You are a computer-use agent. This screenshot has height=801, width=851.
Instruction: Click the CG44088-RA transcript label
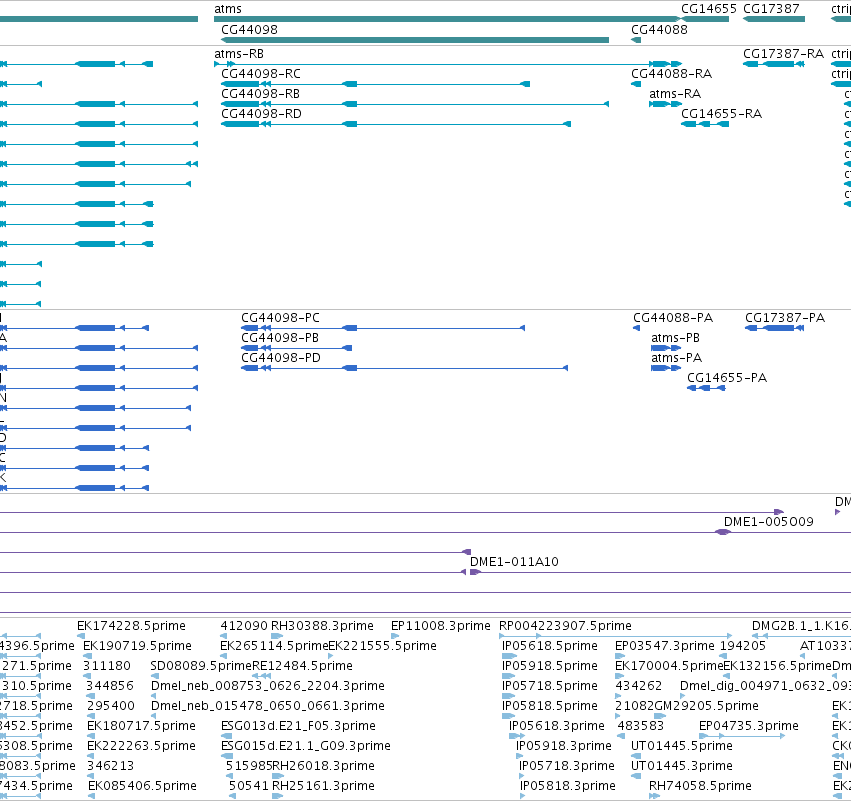click(x=671, y=74)
